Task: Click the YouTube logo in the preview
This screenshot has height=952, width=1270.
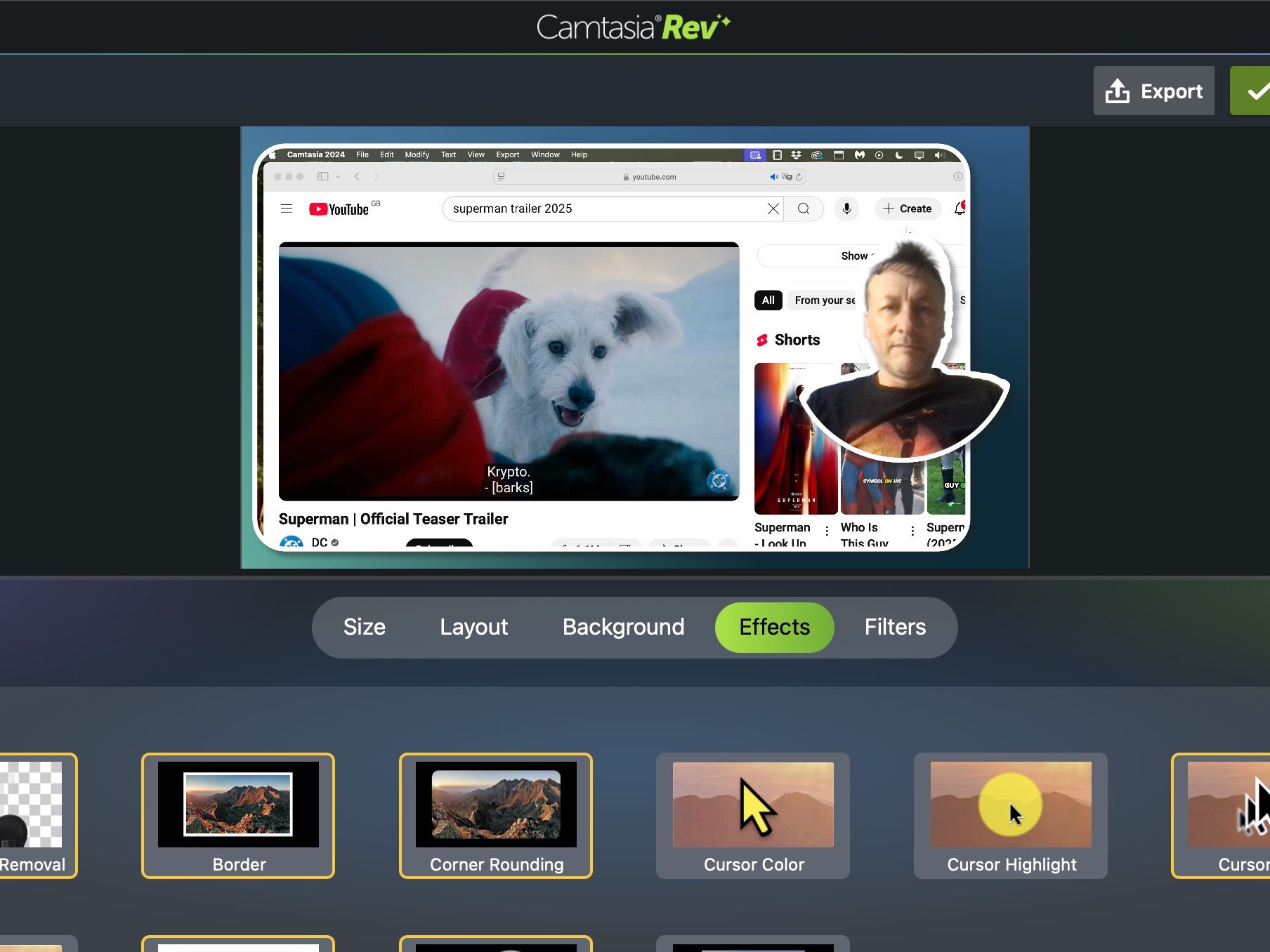Action: [x=339, y=209]
